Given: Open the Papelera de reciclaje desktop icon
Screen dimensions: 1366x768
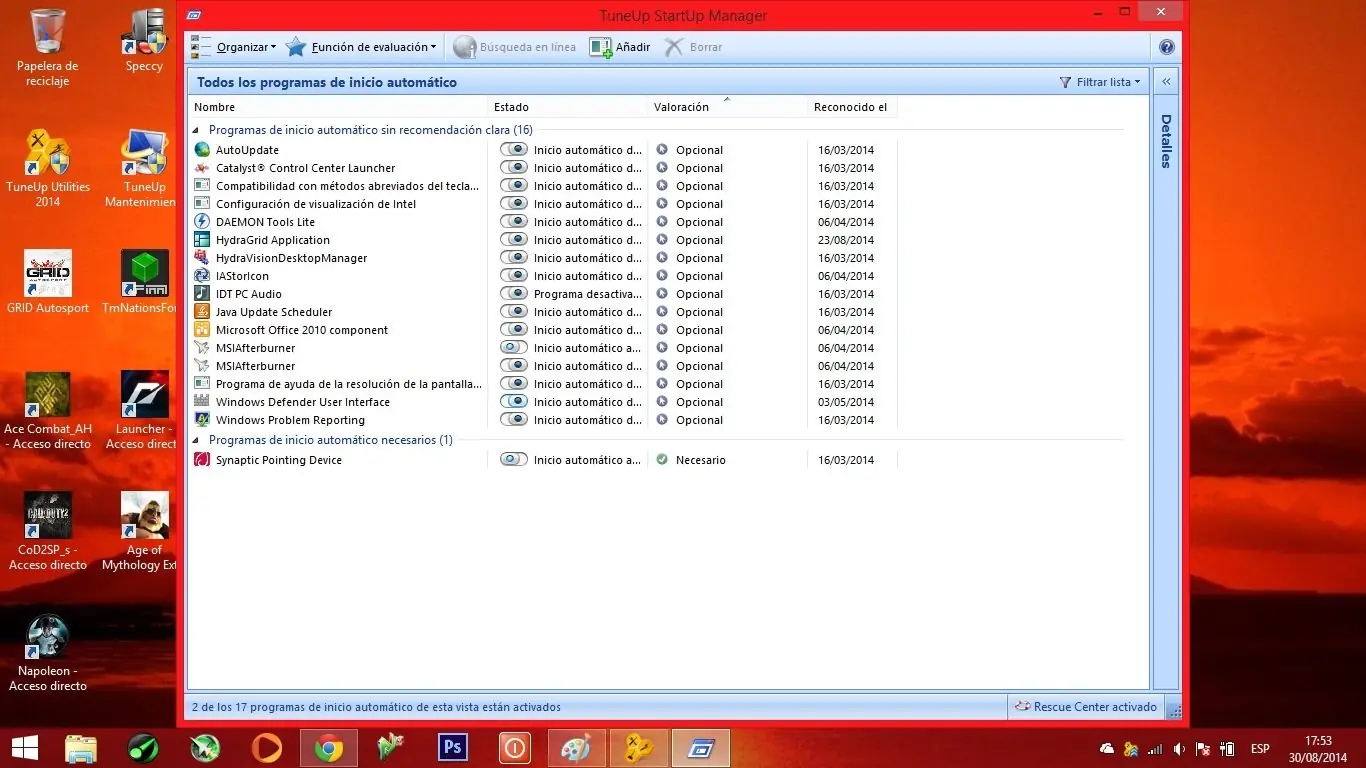Looking at the screenshot, I should pyautogui.click(x=48, y=47).
